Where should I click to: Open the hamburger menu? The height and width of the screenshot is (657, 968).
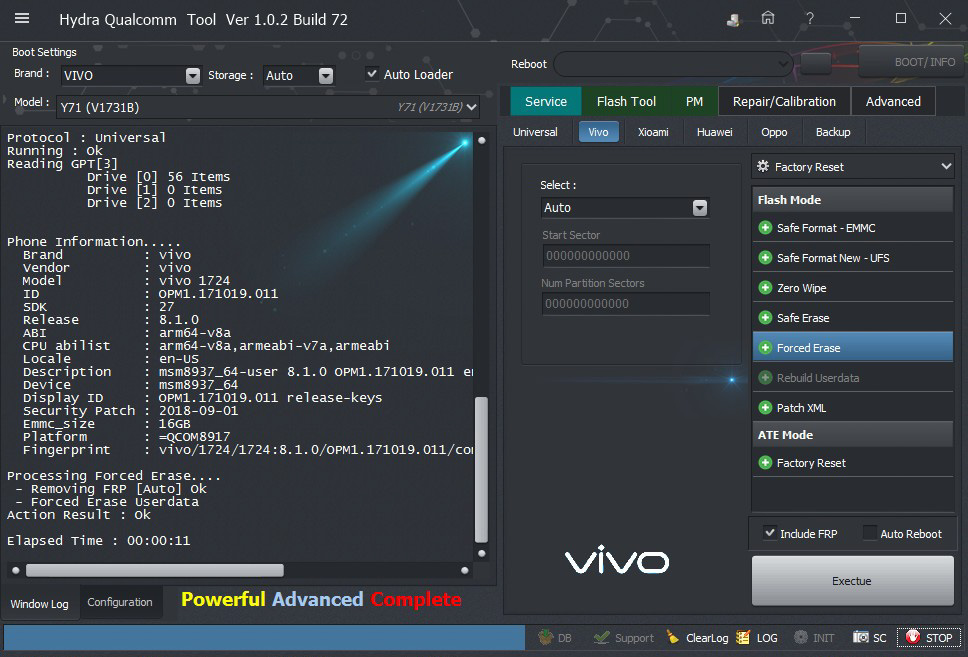(x=22, y=18)
